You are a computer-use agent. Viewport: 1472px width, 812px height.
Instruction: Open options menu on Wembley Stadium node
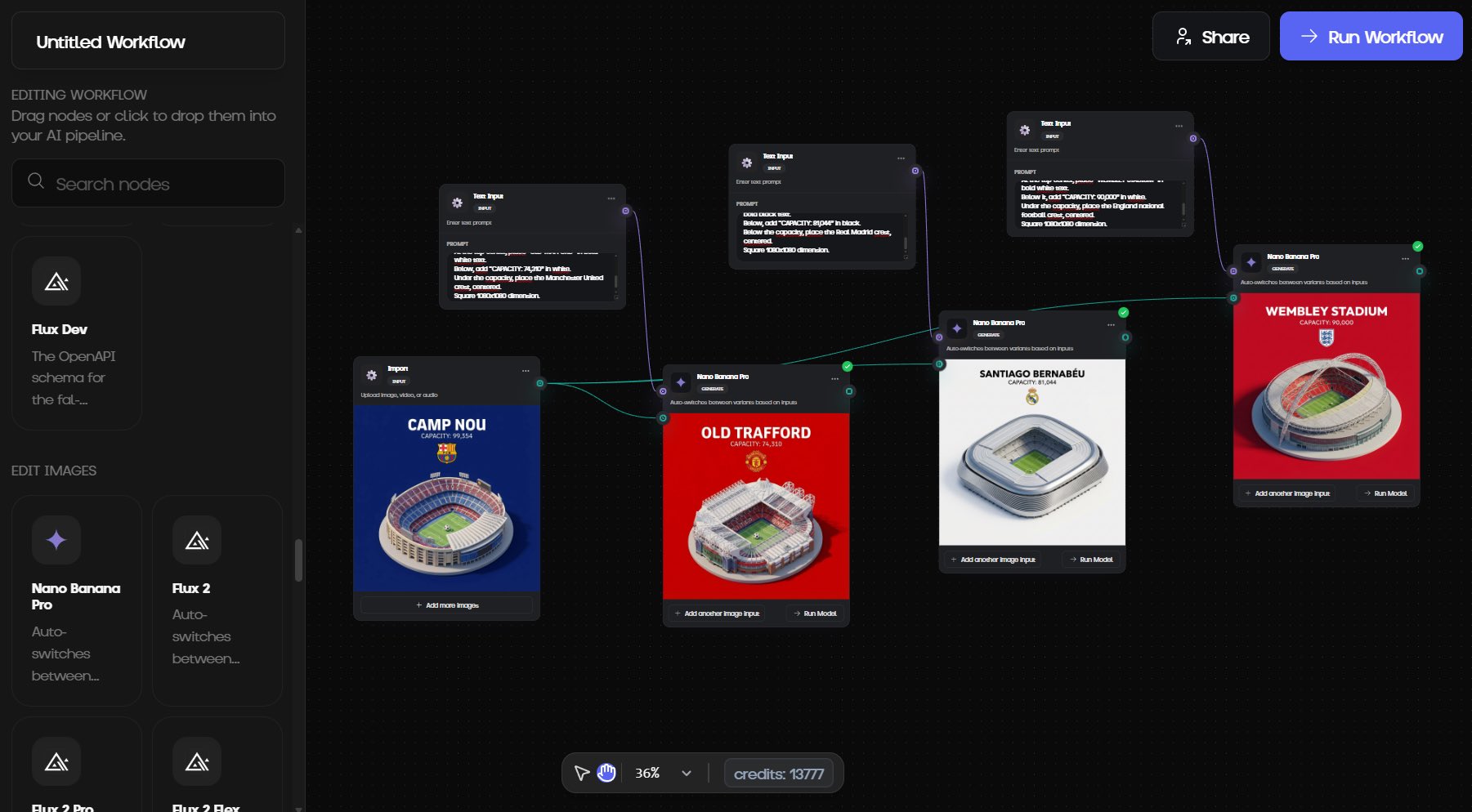[1405, 259]
